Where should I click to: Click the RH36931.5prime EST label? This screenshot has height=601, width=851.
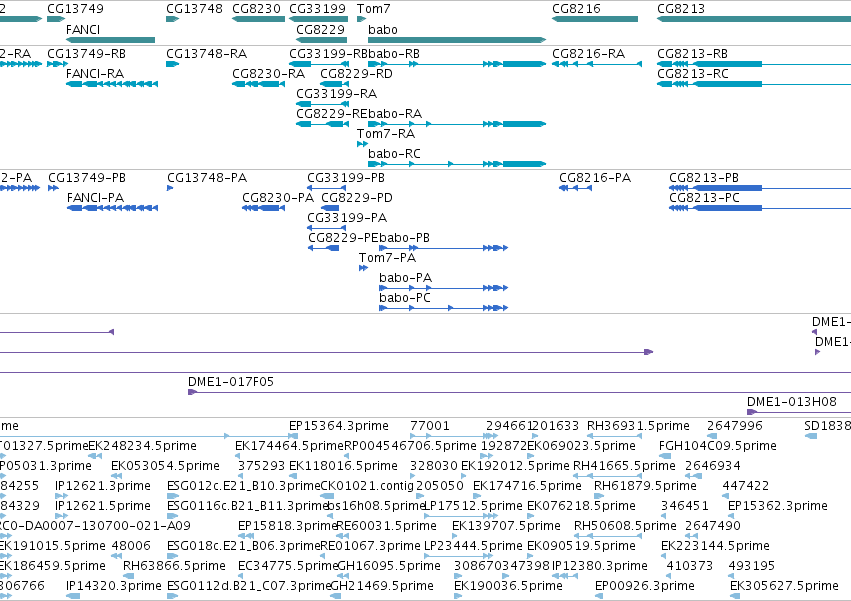(638, 426)
